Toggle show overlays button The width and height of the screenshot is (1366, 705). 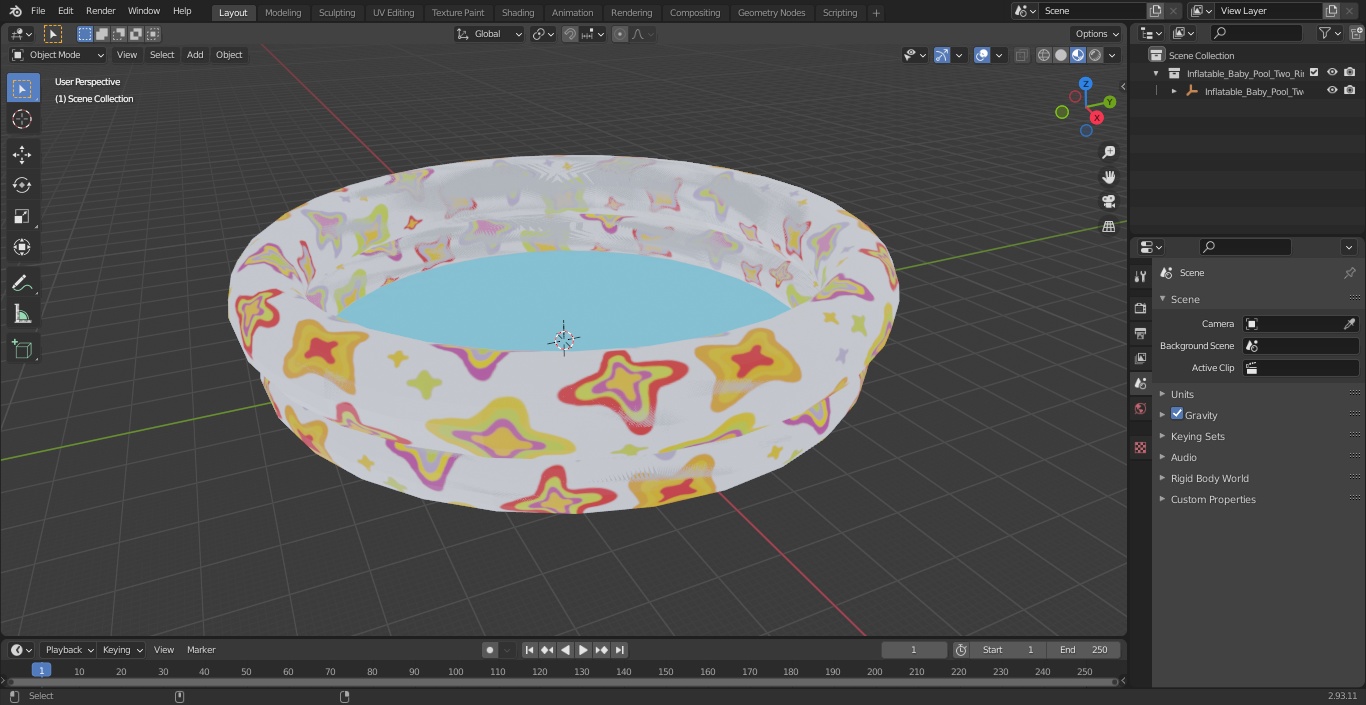[x=982, y=55]
